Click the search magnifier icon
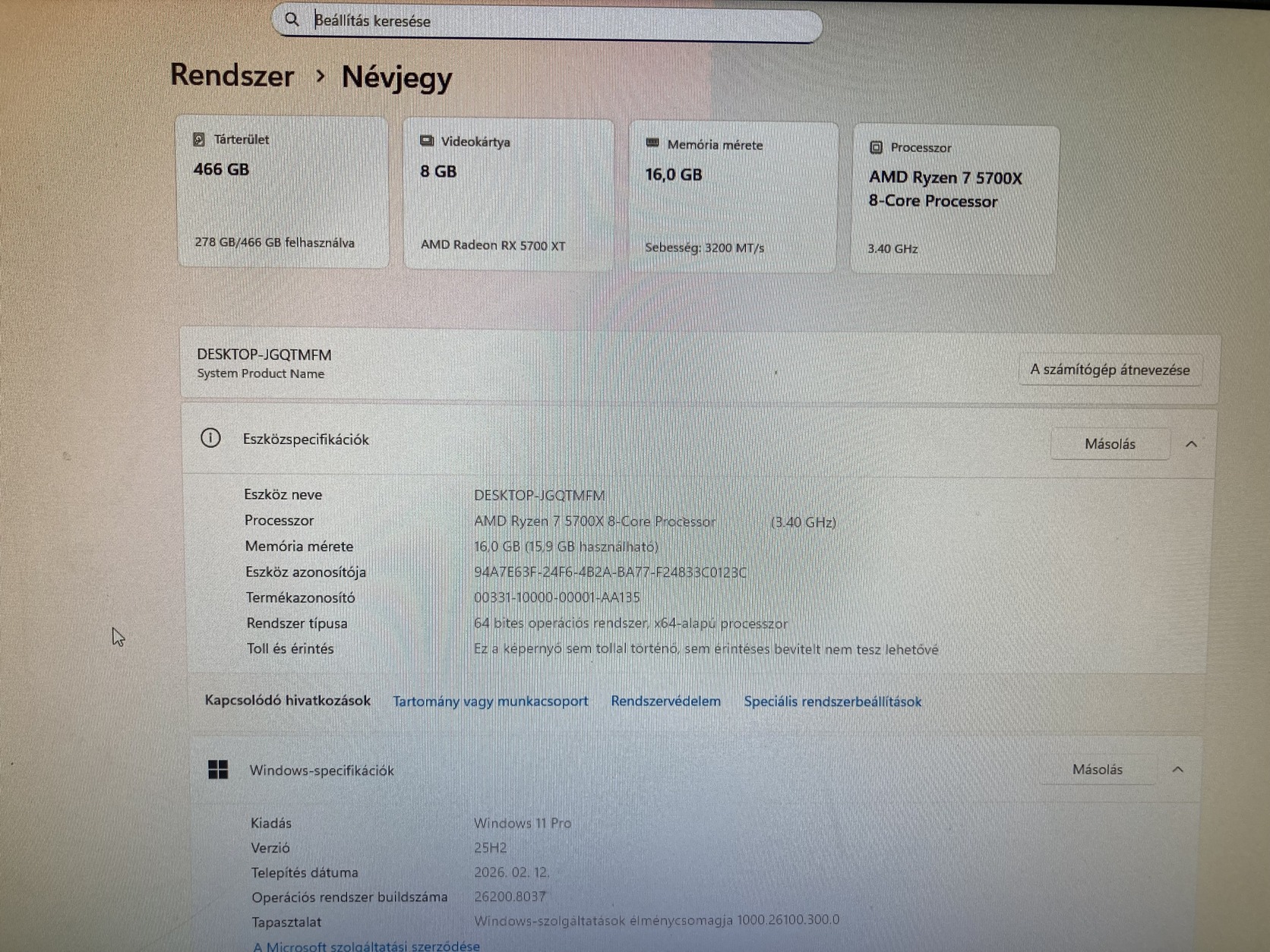 point(292,20)
